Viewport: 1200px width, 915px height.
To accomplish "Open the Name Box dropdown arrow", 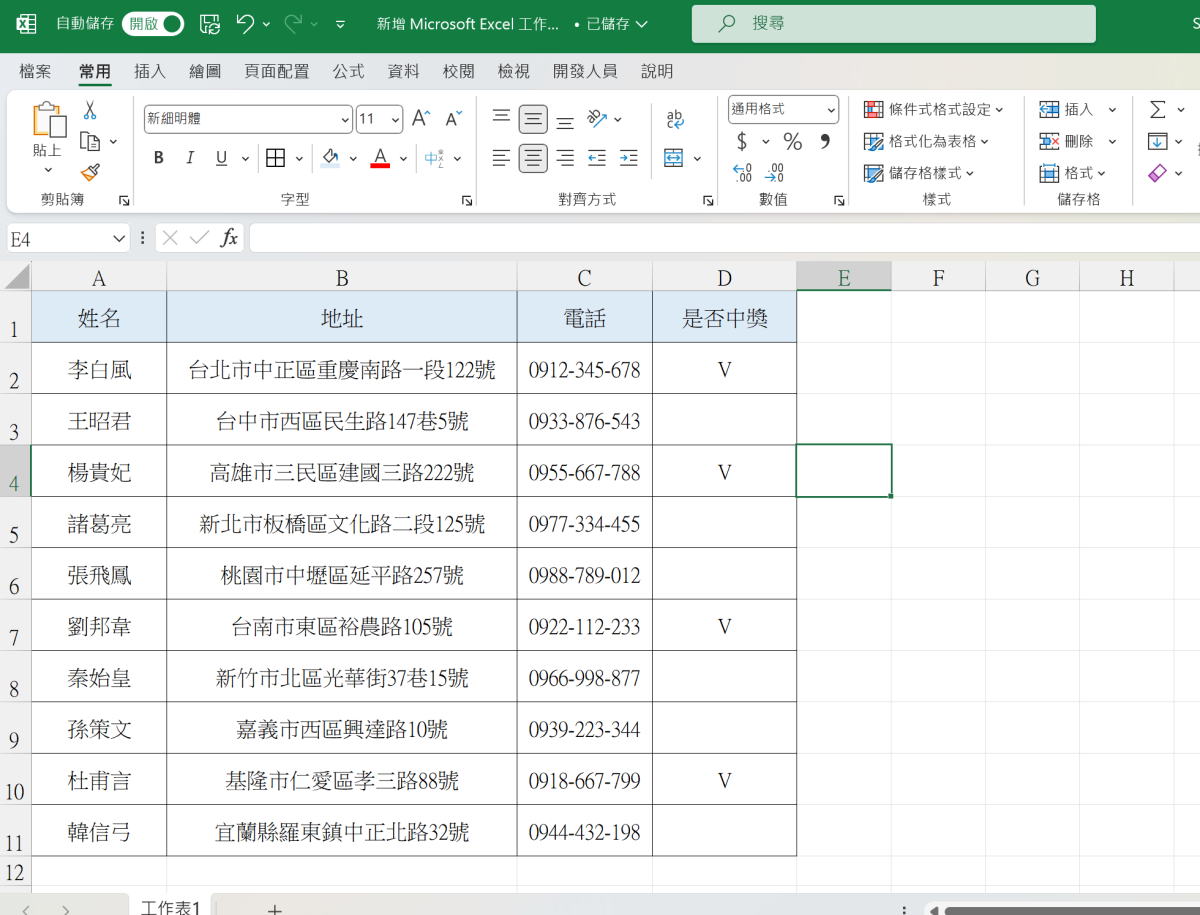I will click(120, 238).
